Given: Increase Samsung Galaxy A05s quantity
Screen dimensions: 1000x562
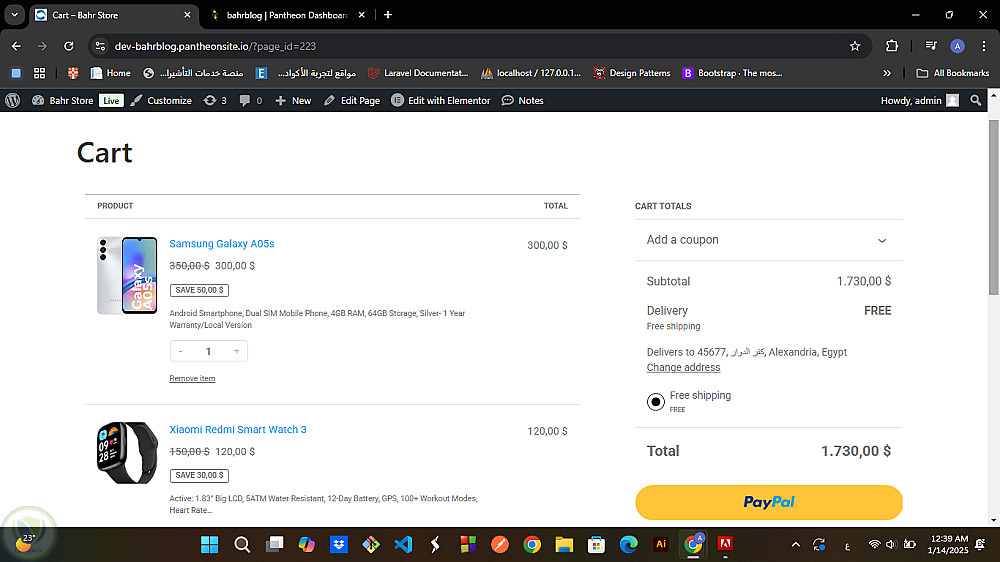Looking at the screenshot, I should tap(237, 351).
